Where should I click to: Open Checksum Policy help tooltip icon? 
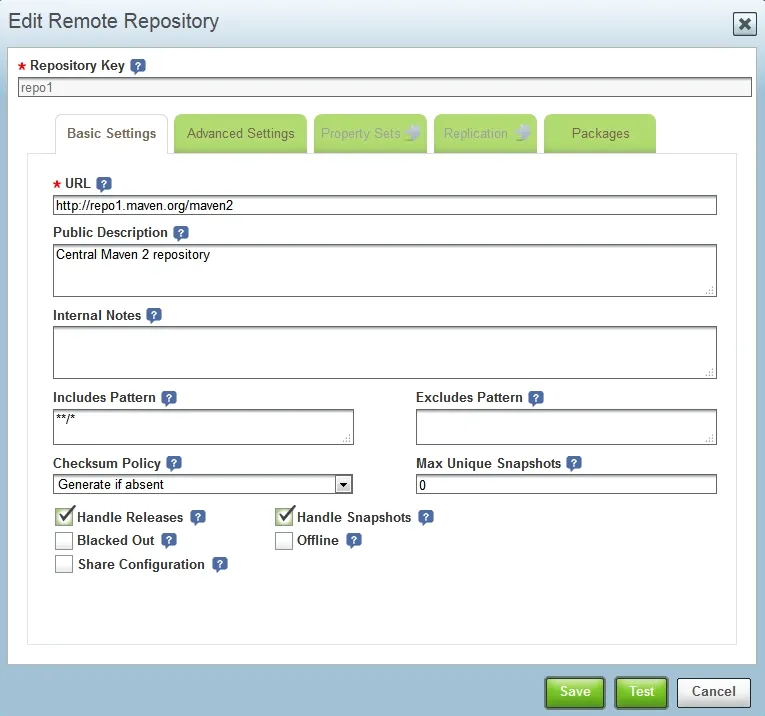[174, 464]
